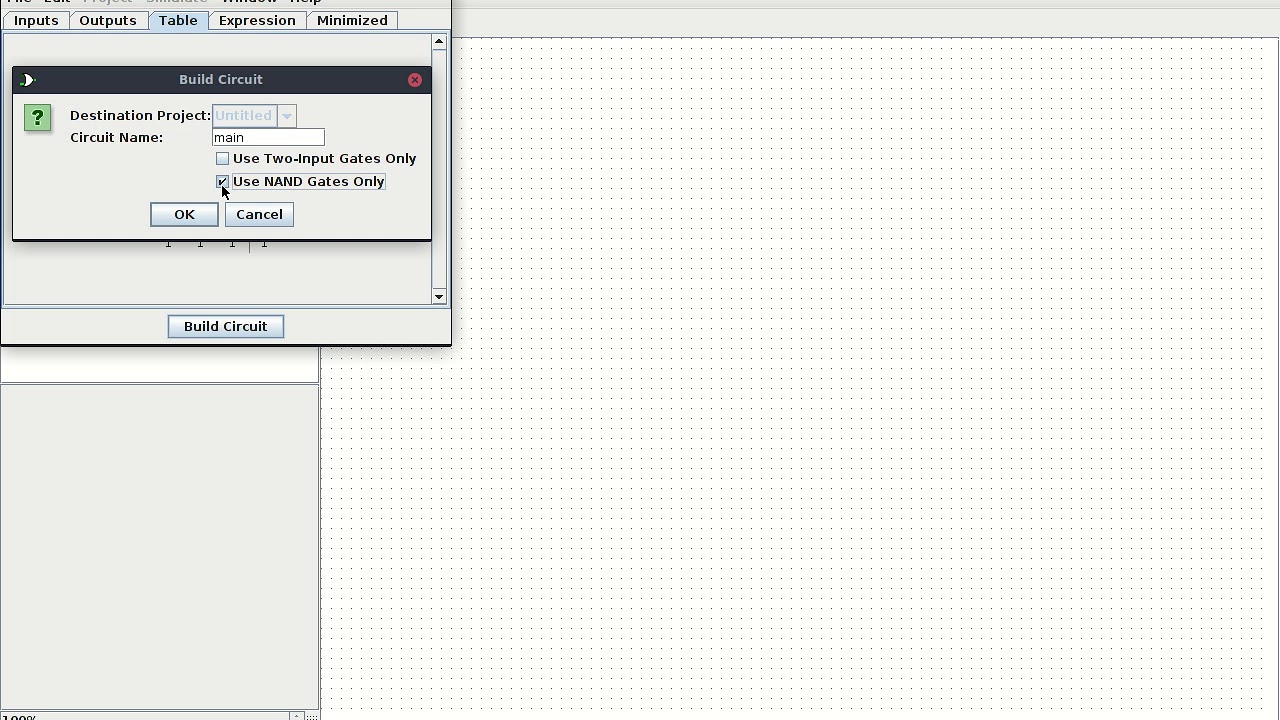The height and width of the screenshot is (720, 1280).
Task: Click the truth table scrollbar down arrow
Action: click(439, 296)
